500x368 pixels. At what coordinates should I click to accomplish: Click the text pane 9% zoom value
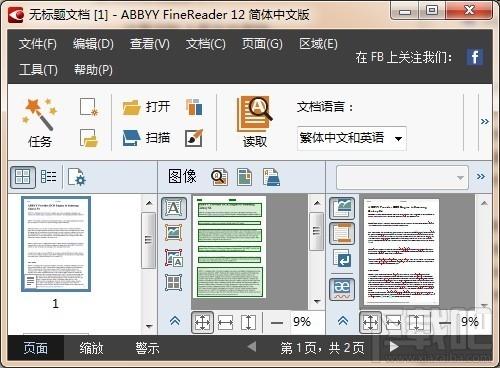point(470,322)
